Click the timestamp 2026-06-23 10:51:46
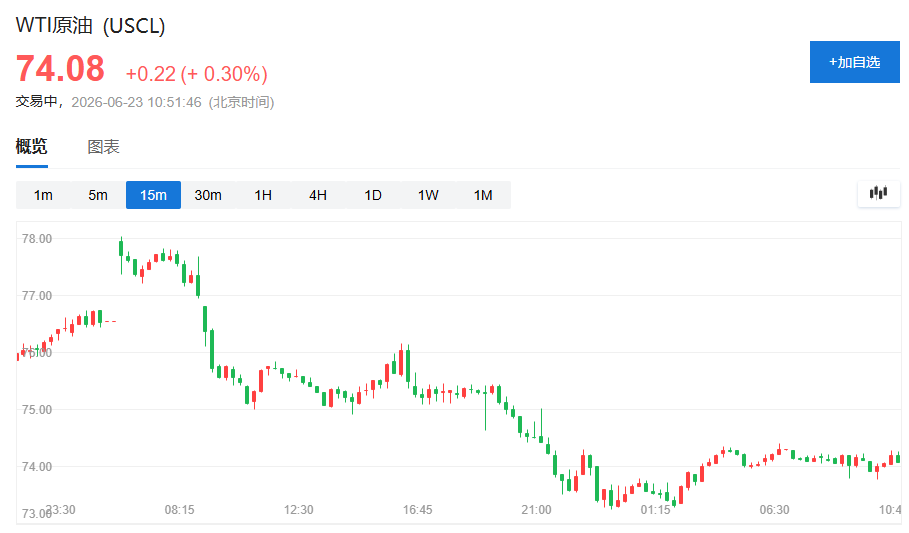Image resolution: width=909 pixels, height=533 pixels. point(136,102)
